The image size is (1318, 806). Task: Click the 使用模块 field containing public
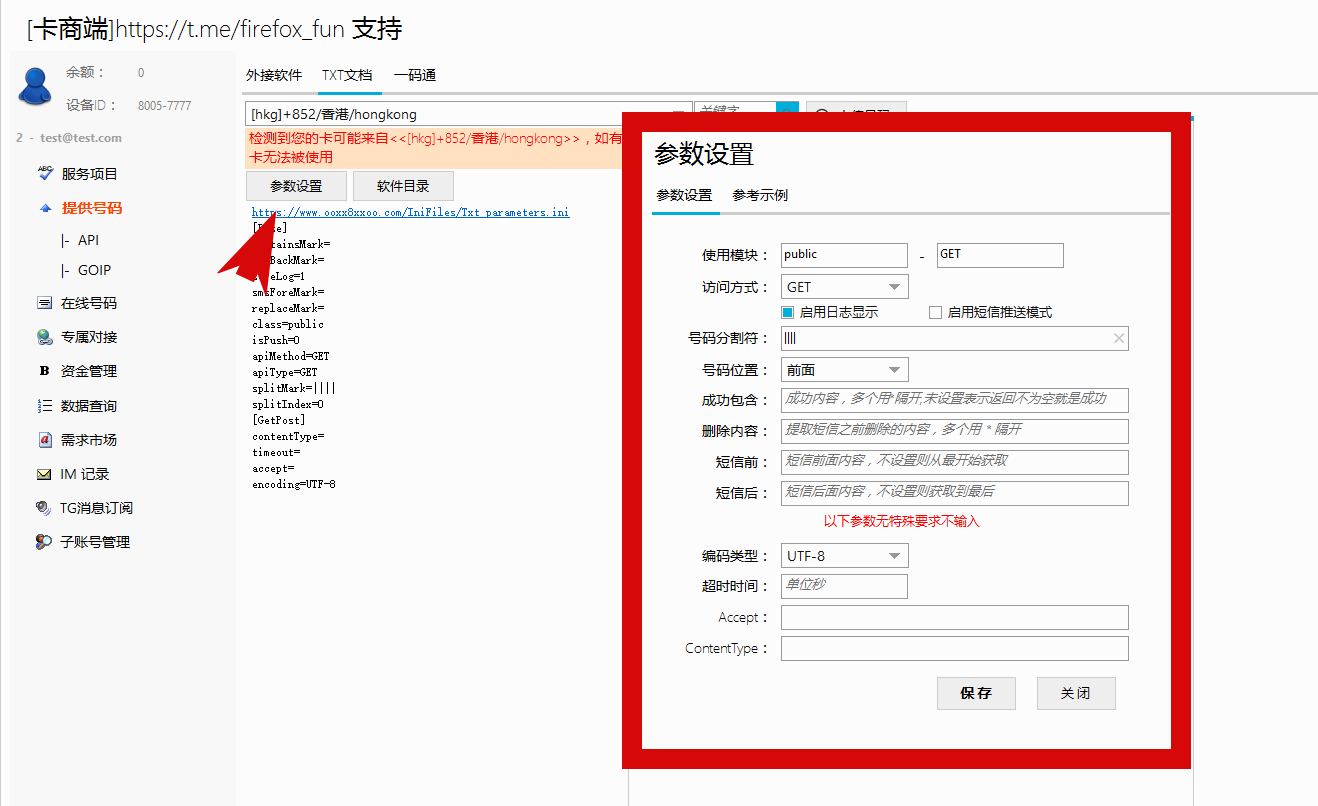[845, 255]
